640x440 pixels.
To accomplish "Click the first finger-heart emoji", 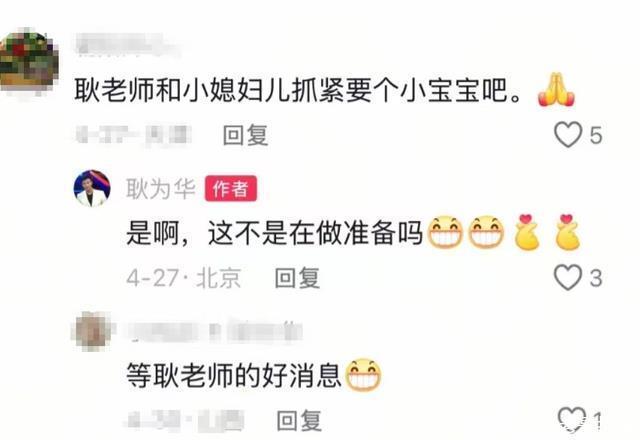I will point(527,232).
